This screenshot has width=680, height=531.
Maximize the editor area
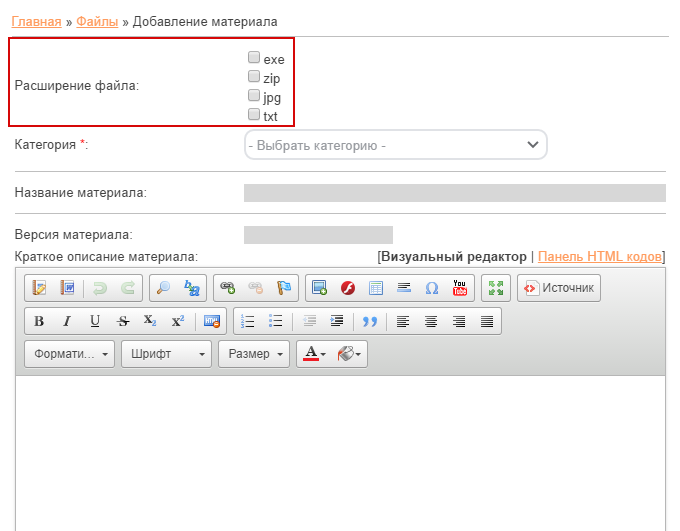coord(494,288)
